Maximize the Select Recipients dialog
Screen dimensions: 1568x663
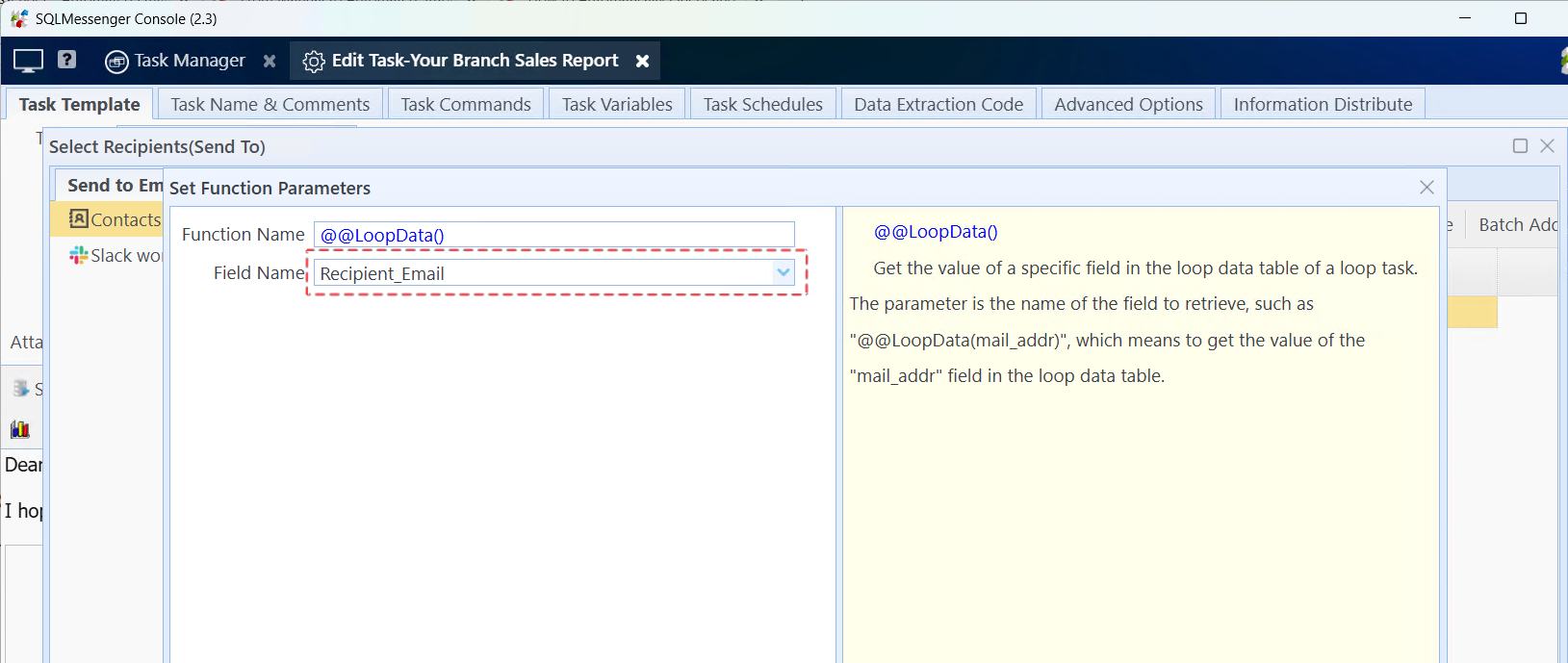1520,146
